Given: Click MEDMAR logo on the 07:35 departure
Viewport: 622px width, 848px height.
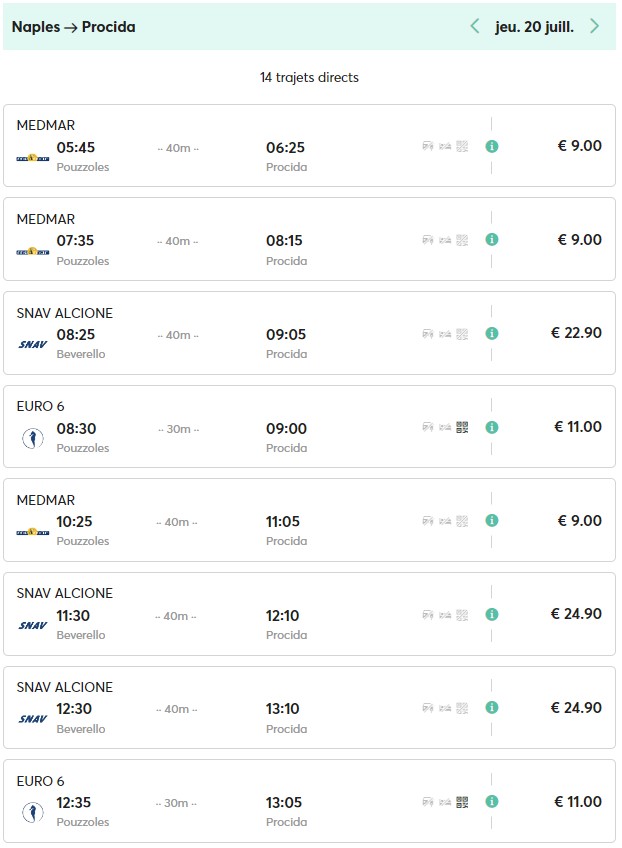Looking at the screenshot, I should pos(33,251).
